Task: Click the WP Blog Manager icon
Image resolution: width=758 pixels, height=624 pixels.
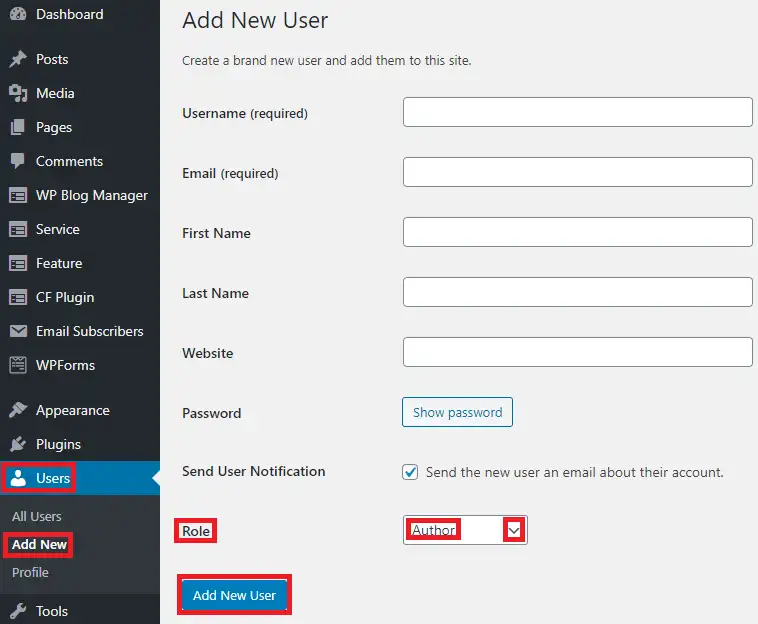Action: pos(18,195)
